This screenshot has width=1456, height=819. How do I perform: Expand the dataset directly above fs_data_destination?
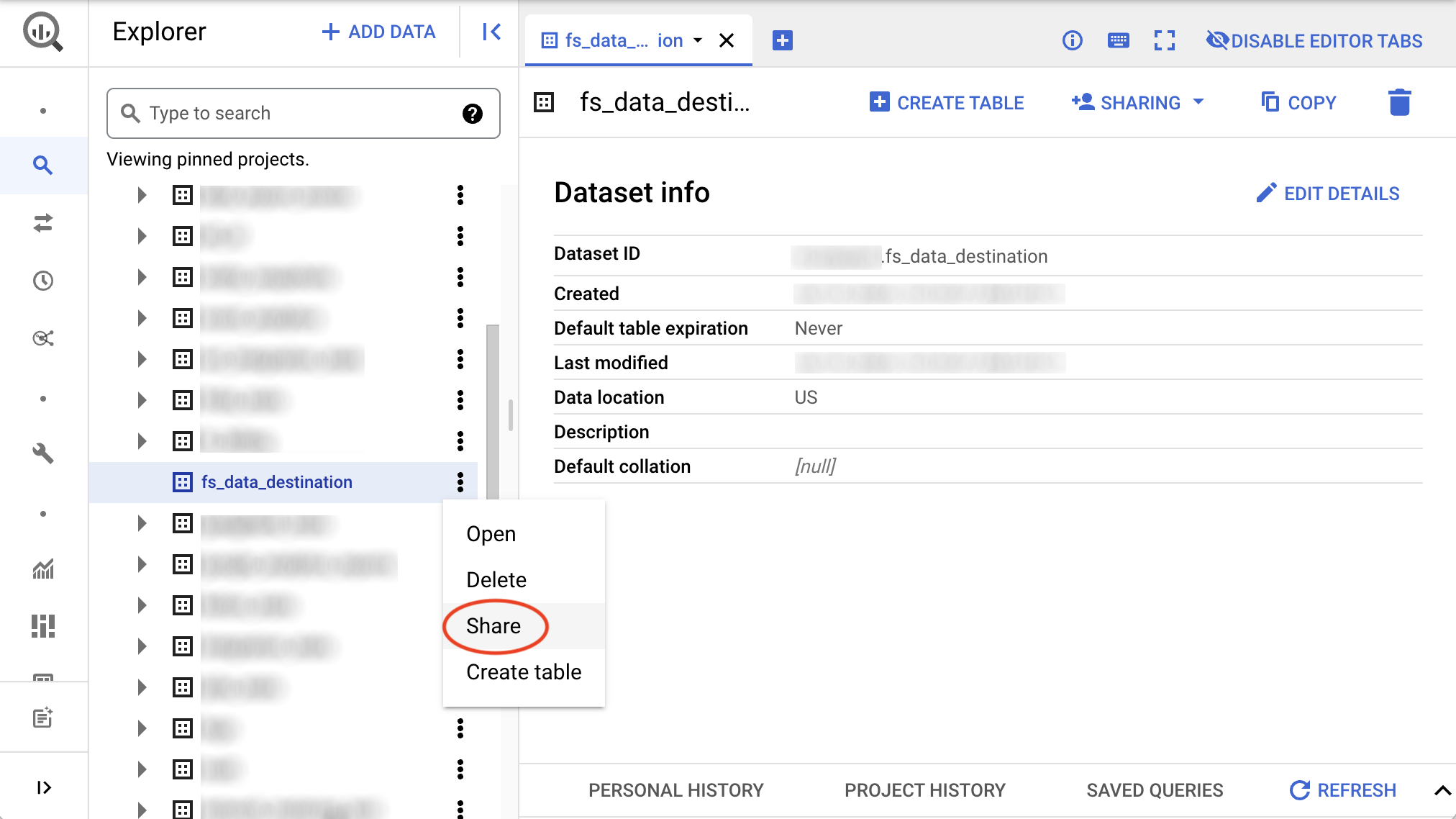pyautogui.click(x=142, y=441)
